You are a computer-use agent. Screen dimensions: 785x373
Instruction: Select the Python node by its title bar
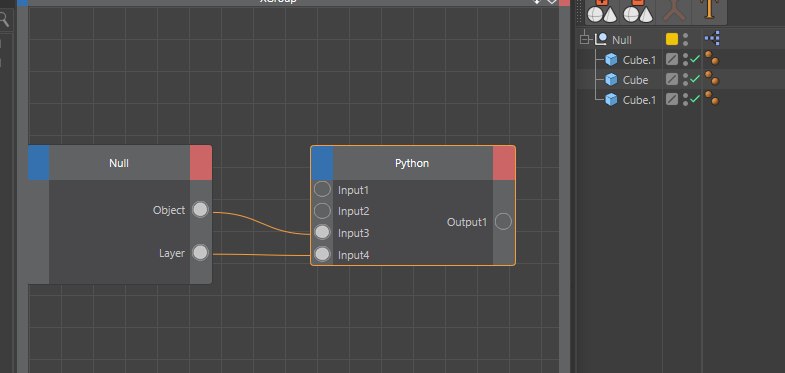(413, 163)
